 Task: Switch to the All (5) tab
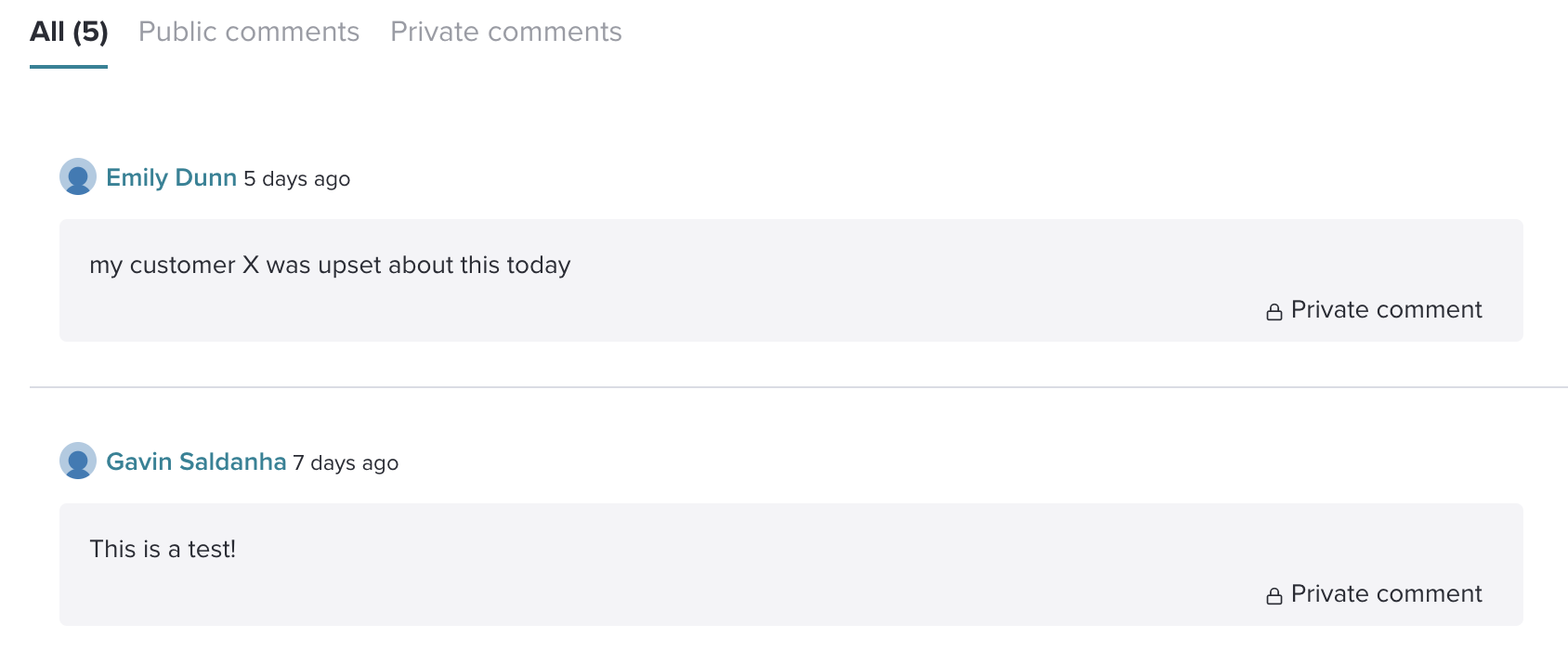(69, 32)
